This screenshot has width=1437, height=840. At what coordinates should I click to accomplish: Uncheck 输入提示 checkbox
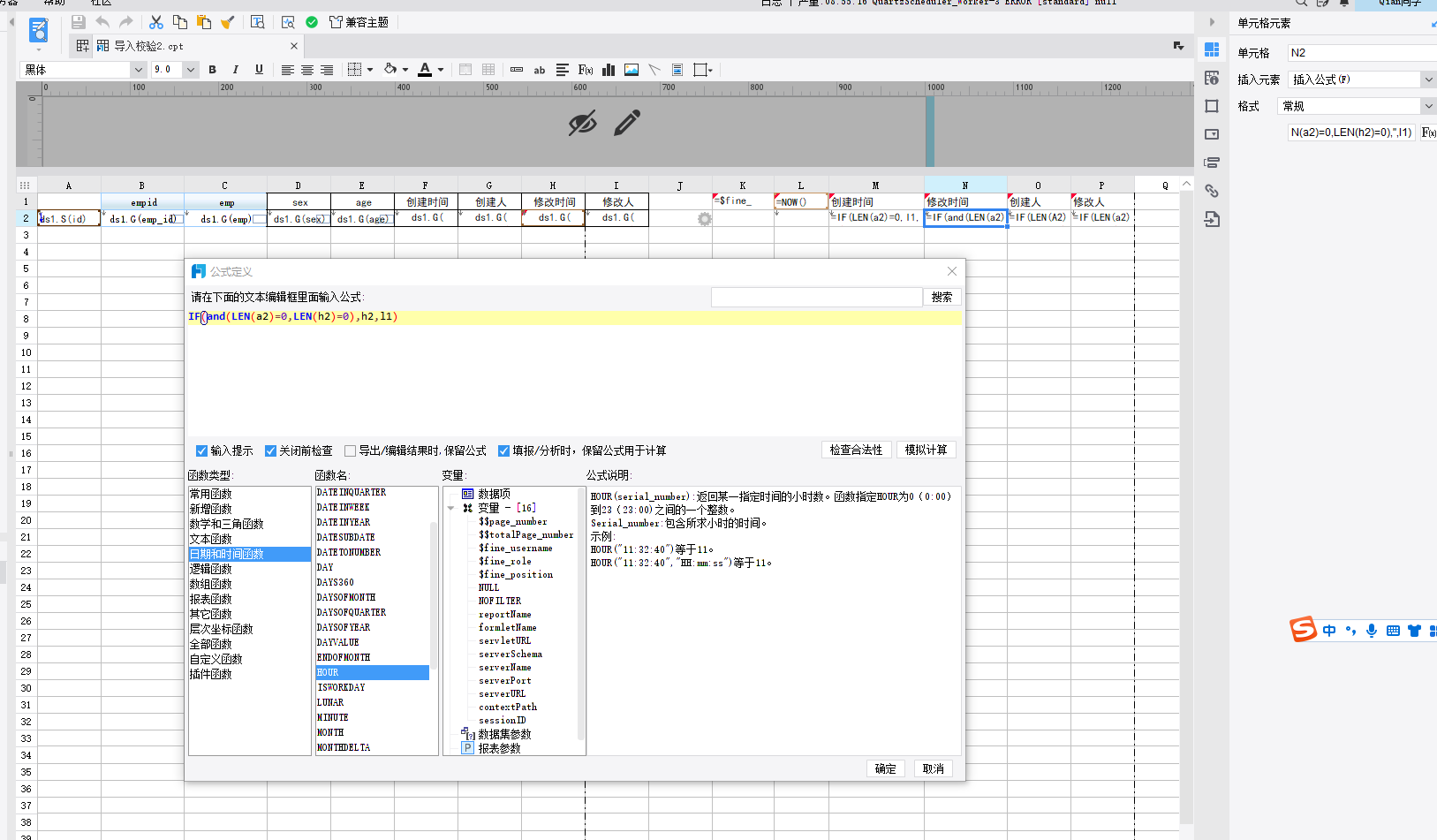[201, 450]
